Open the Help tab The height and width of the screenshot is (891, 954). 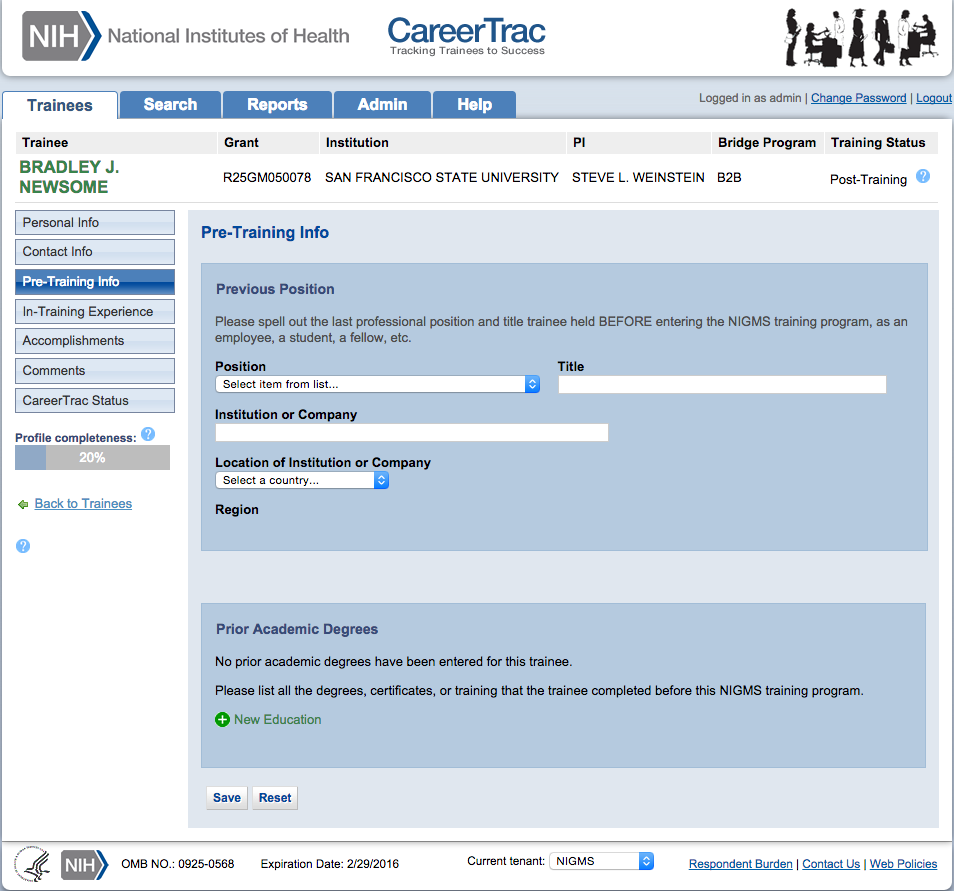[x=475, y=105]
